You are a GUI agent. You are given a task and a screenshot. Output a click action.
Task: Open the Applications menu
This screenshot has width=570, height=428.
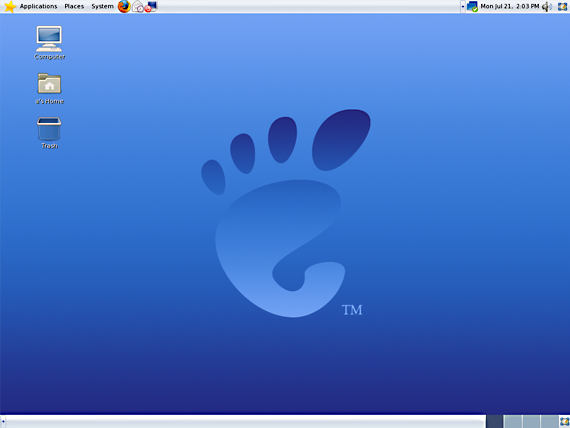click(38, 6)
